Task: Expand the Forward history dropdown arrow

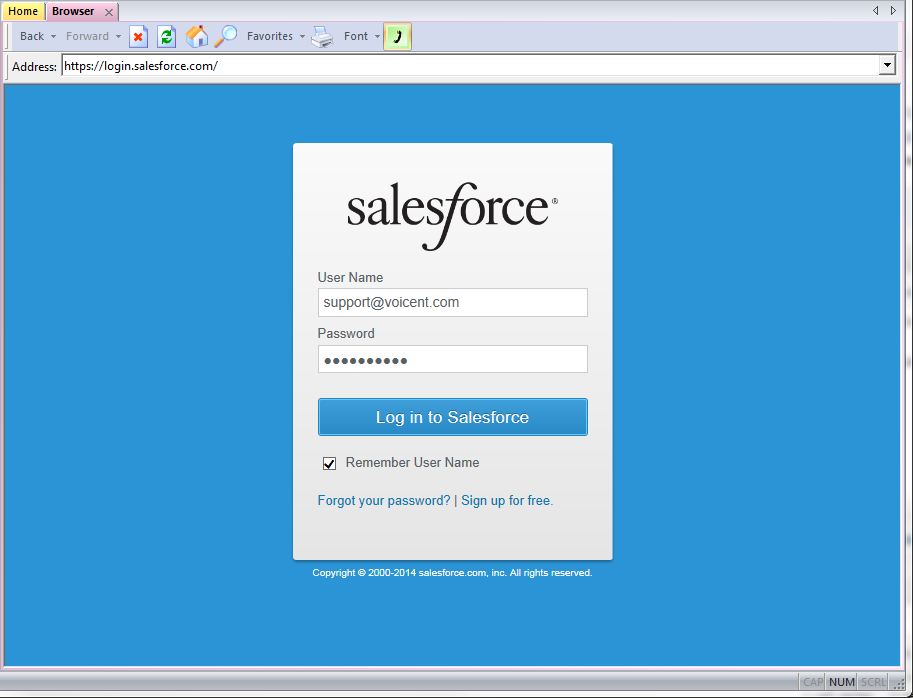Action: click(x=118, y=37)
